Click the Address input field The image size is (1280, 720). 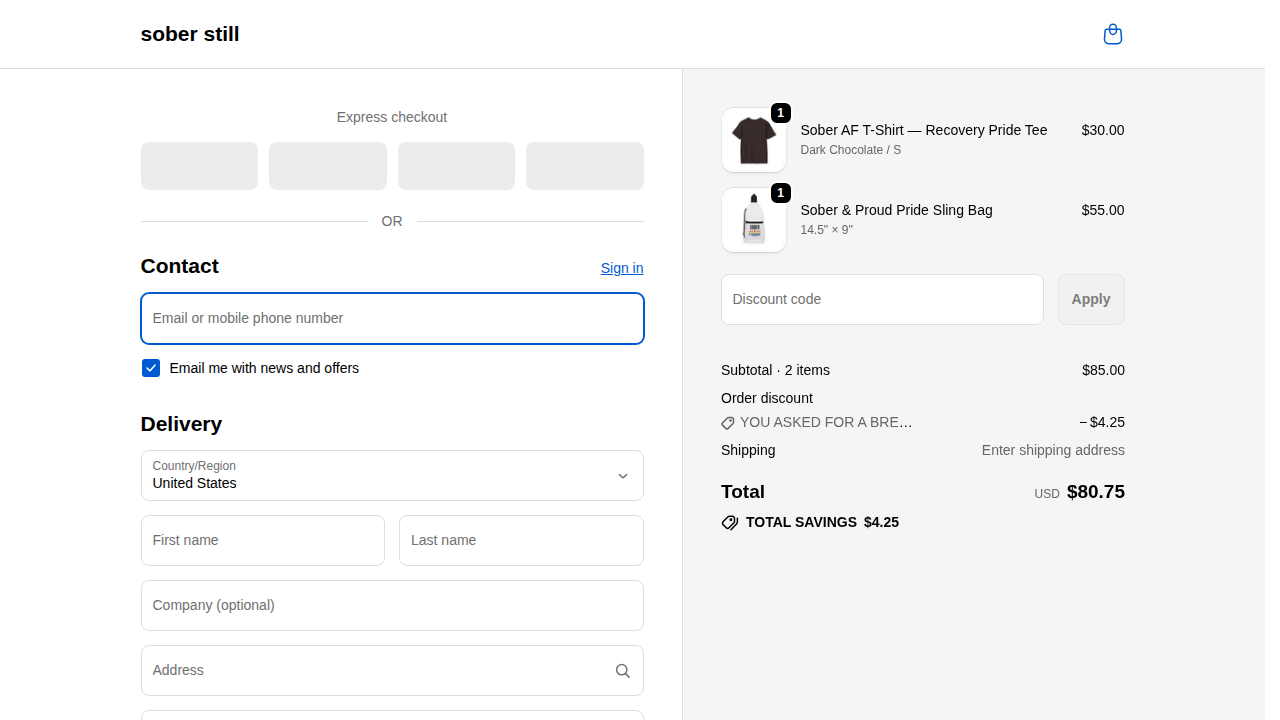click(x=392, y=671)
